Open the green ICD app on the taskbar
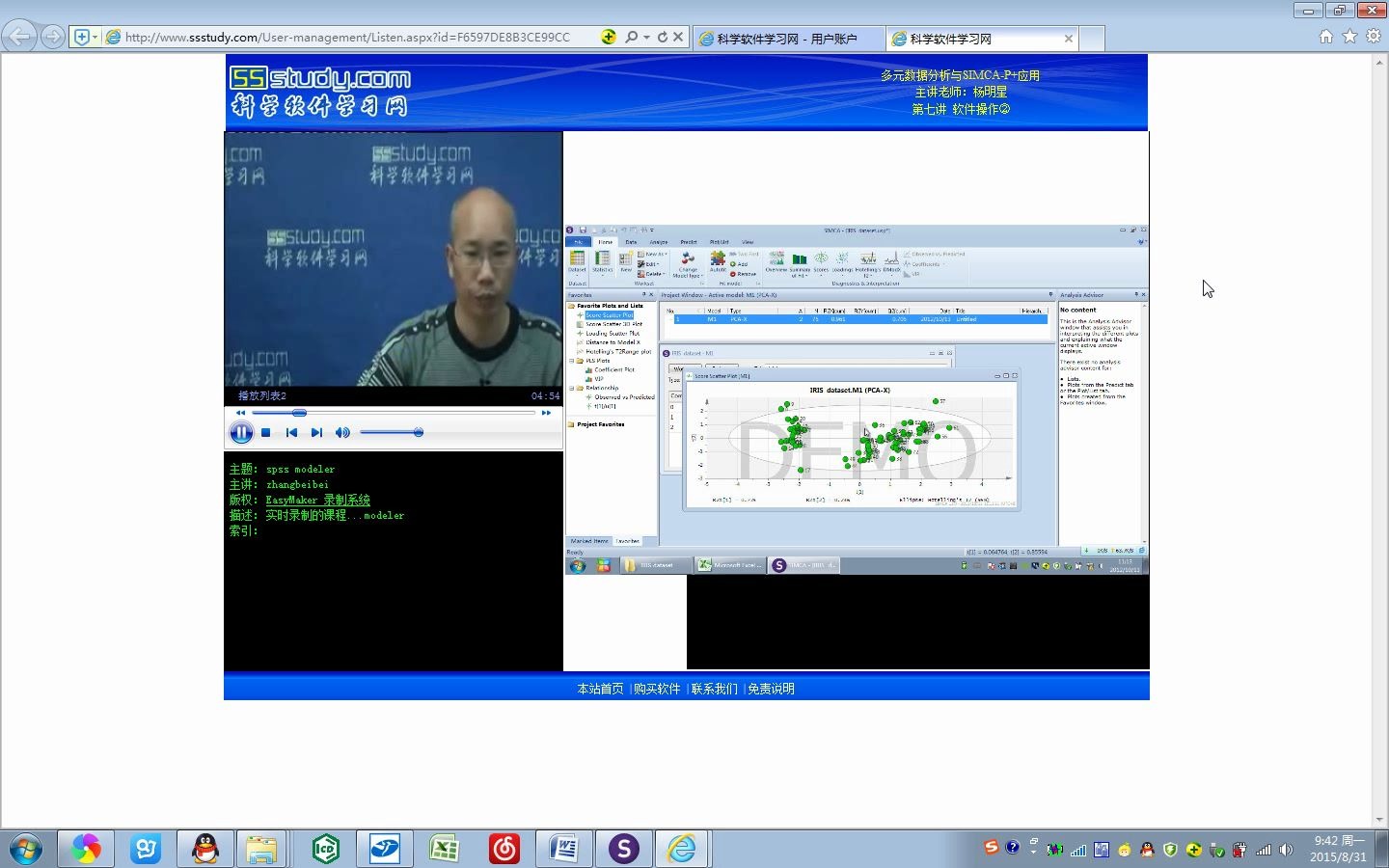This screenshot has height=868, width=1389. (x=326, y=849)
